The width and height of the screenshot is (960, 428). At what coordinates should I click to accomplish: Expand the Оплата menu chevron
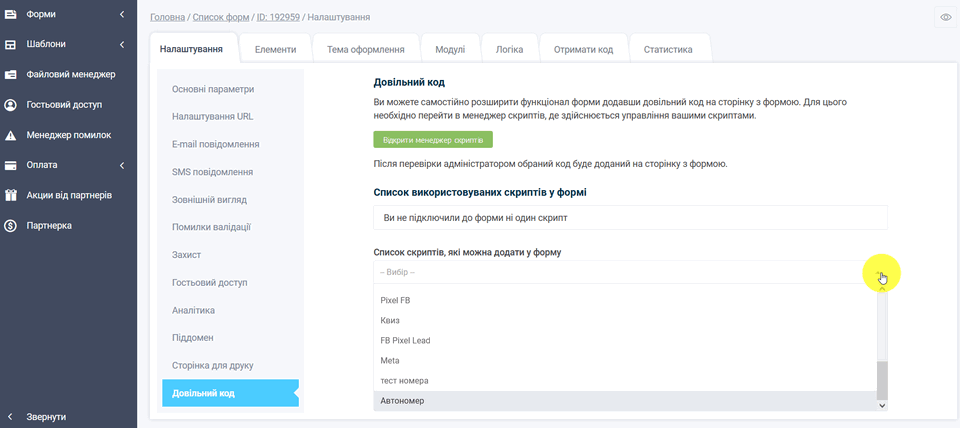(x=122, y=165)
